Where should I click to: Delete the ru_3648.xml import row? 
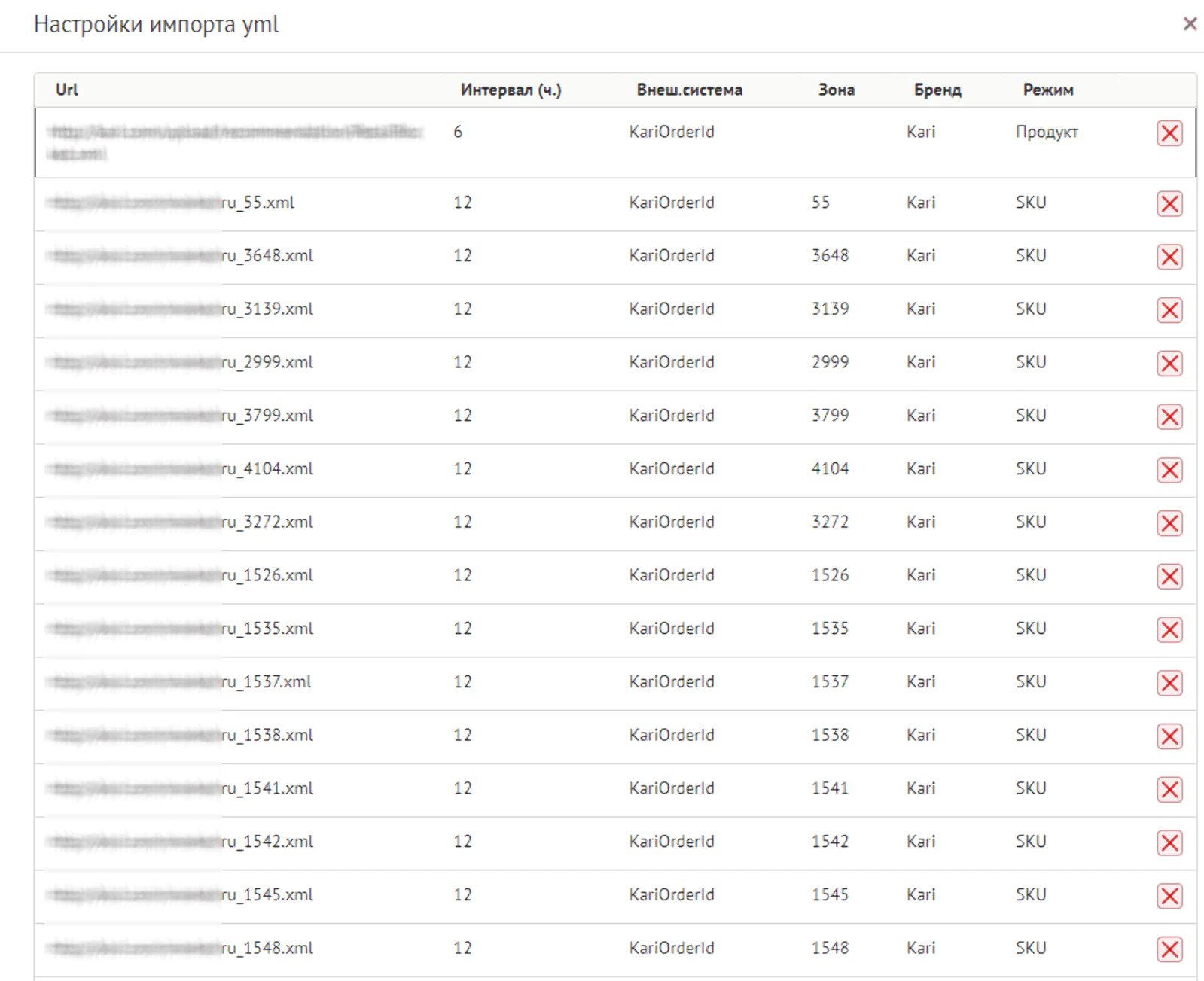tap(1169, 257)
